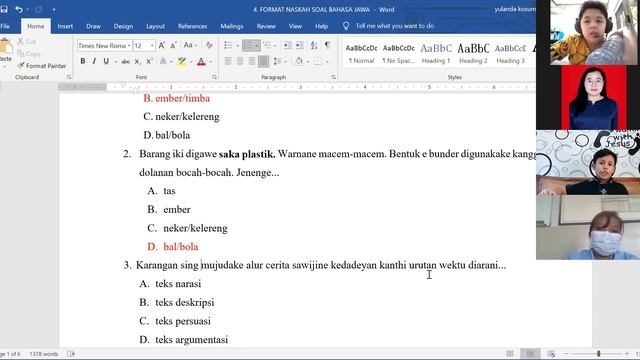The width and height of the screenshot is (640, 360).
Task: Click the Tell me lightbulb icon
Action: [346, 26]
